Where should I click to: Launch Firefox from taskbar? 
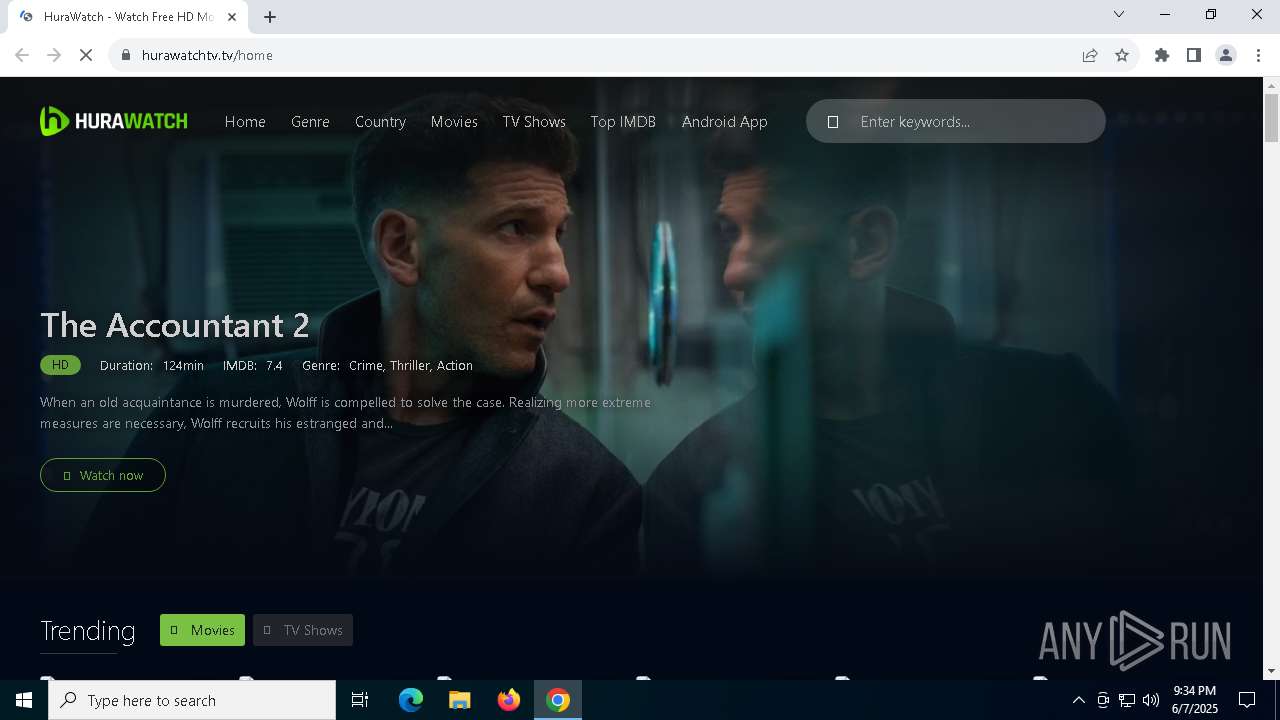point(509,700)
